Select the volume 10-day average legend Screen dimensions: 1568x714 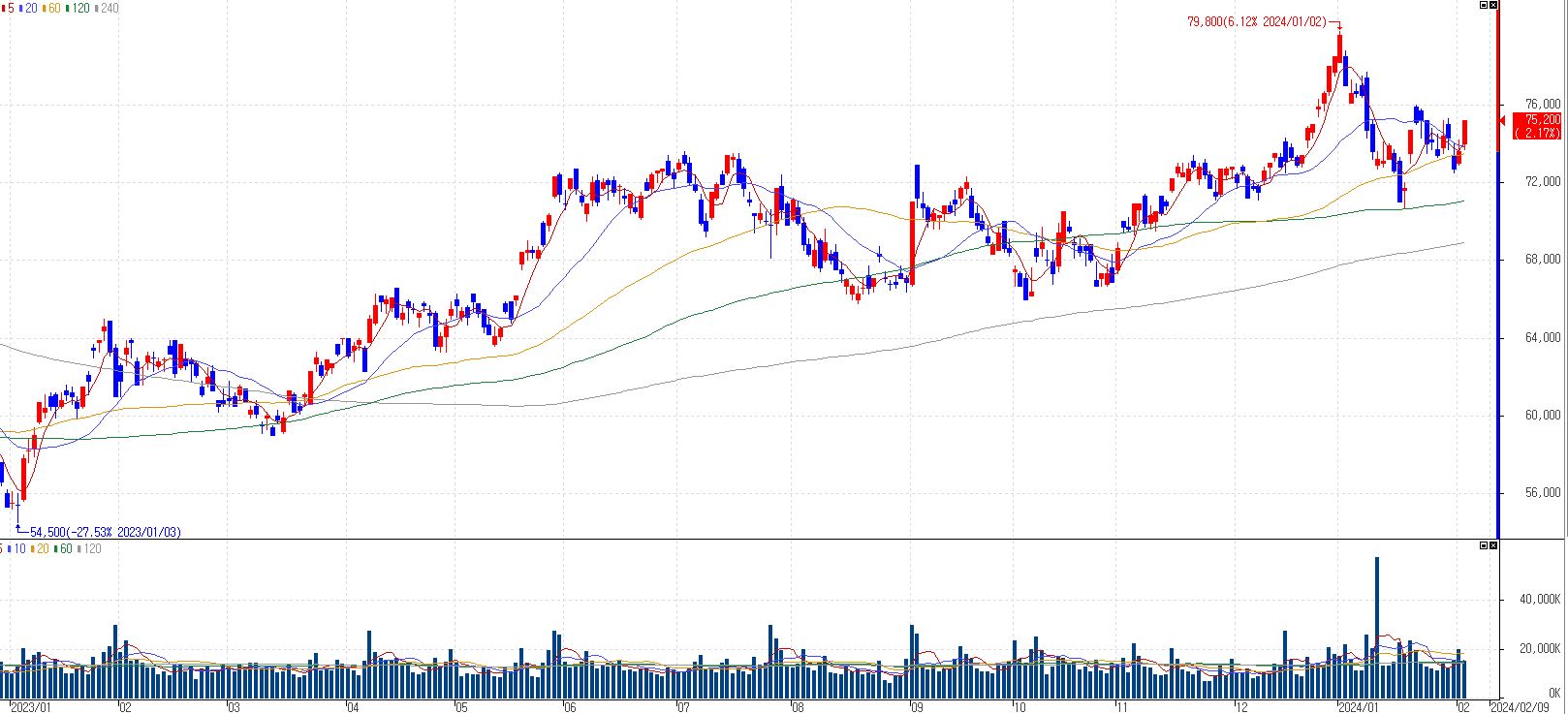(18, 548)
